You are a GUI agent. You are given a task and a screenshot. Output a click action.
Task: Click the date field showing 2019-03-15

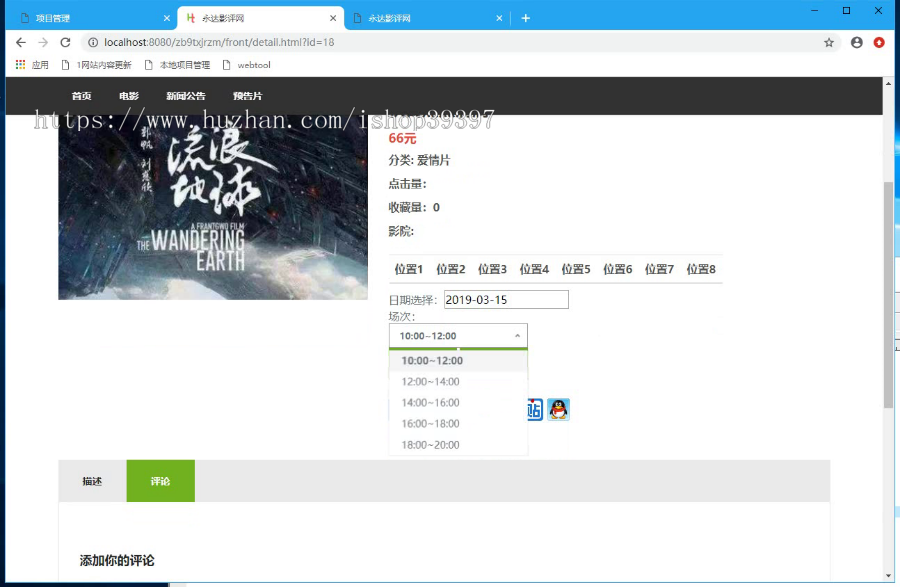[x=506, y=300]
